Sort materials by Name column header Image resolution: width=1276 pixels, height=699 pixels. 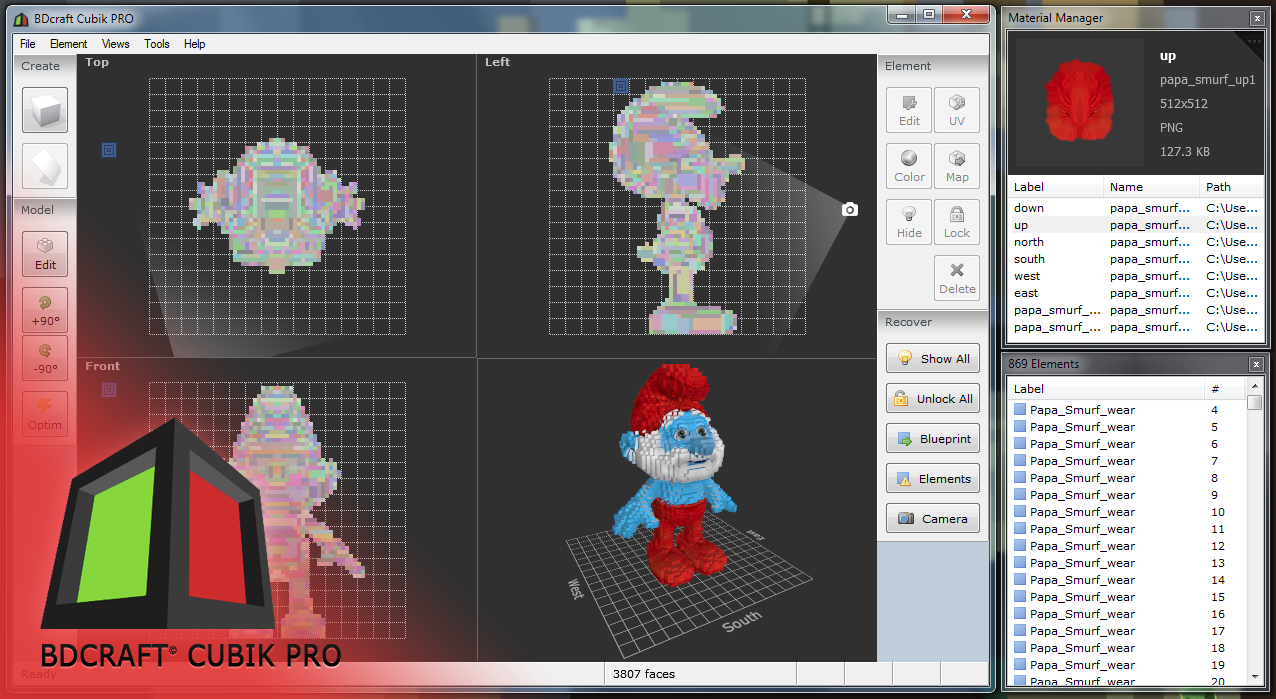tap(1152, 187)
